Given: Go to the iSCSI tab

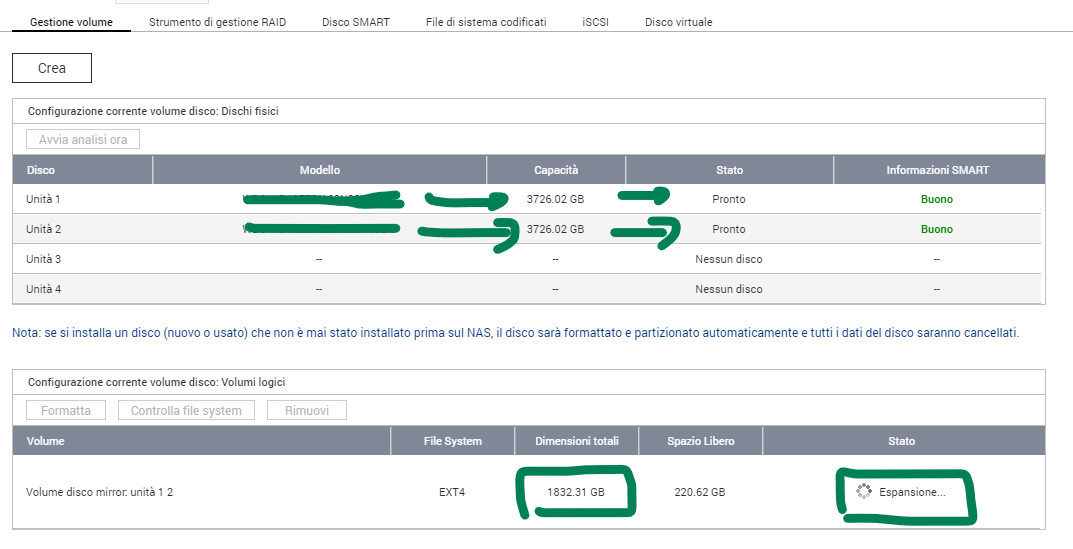Looking at the screenshot, I should [595, 22].
